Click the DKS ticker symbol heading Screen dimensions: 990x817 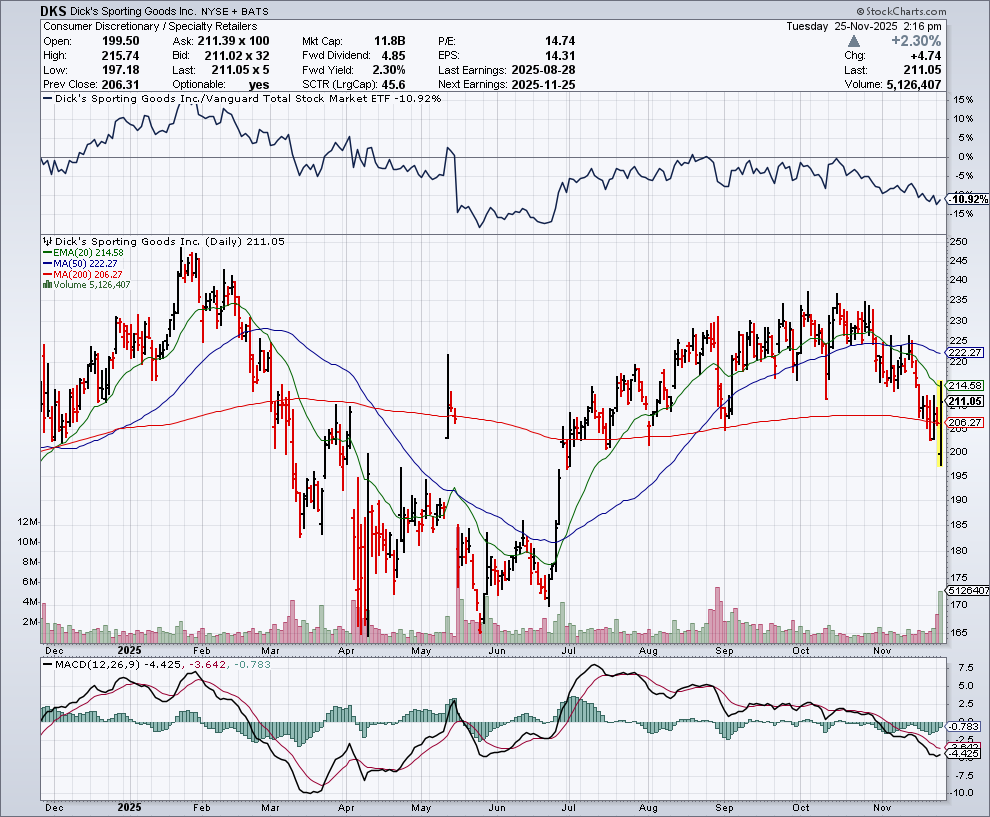tap(55, 11)
